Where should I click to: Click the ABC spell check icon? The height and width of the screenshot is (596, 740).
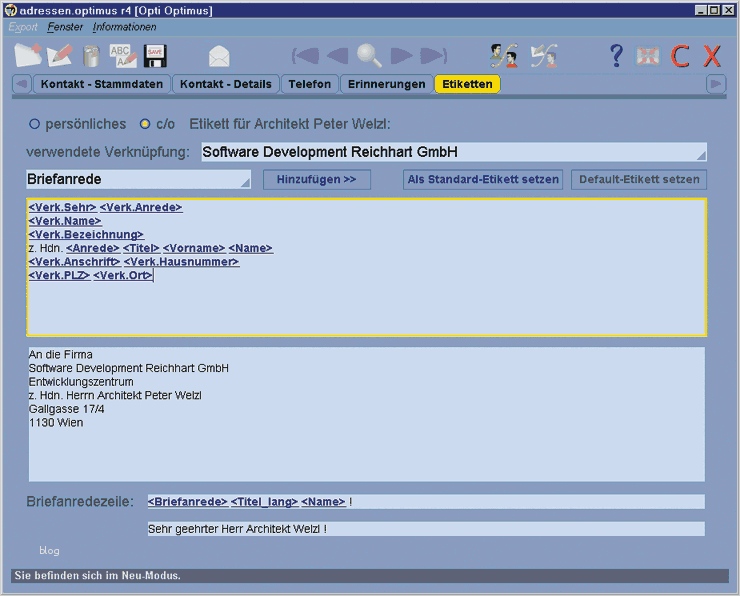pos(122,55)
